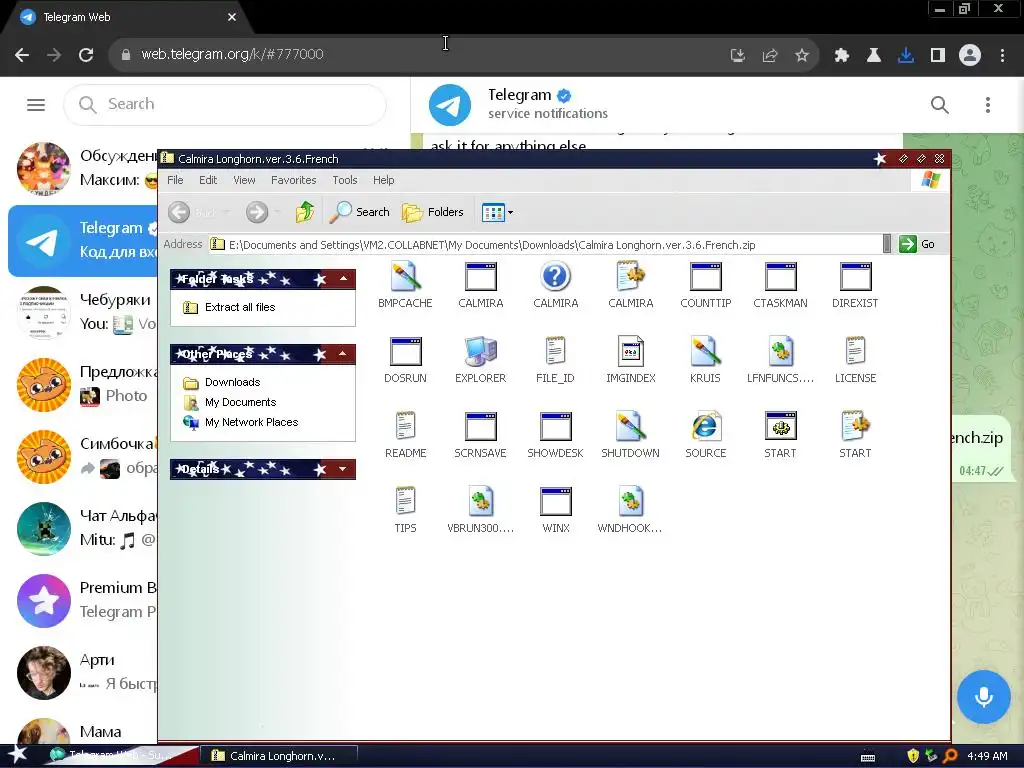1024x768 pixels.
Task: Click Chrome's back arrow
Action: coord(22,55)
